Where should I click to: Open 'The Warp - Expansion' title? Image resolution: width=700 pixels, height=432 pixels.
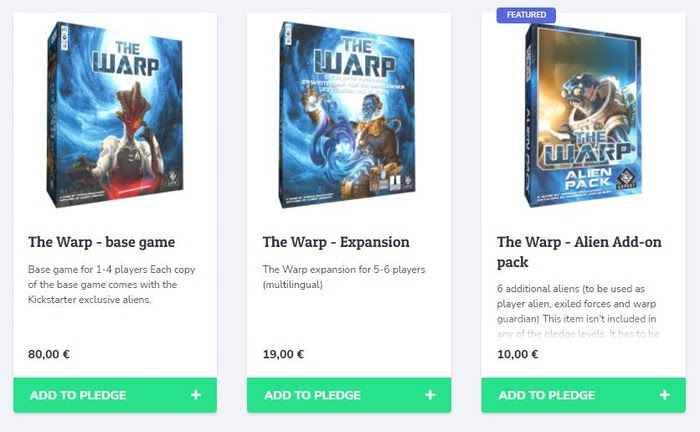(336, 242)
